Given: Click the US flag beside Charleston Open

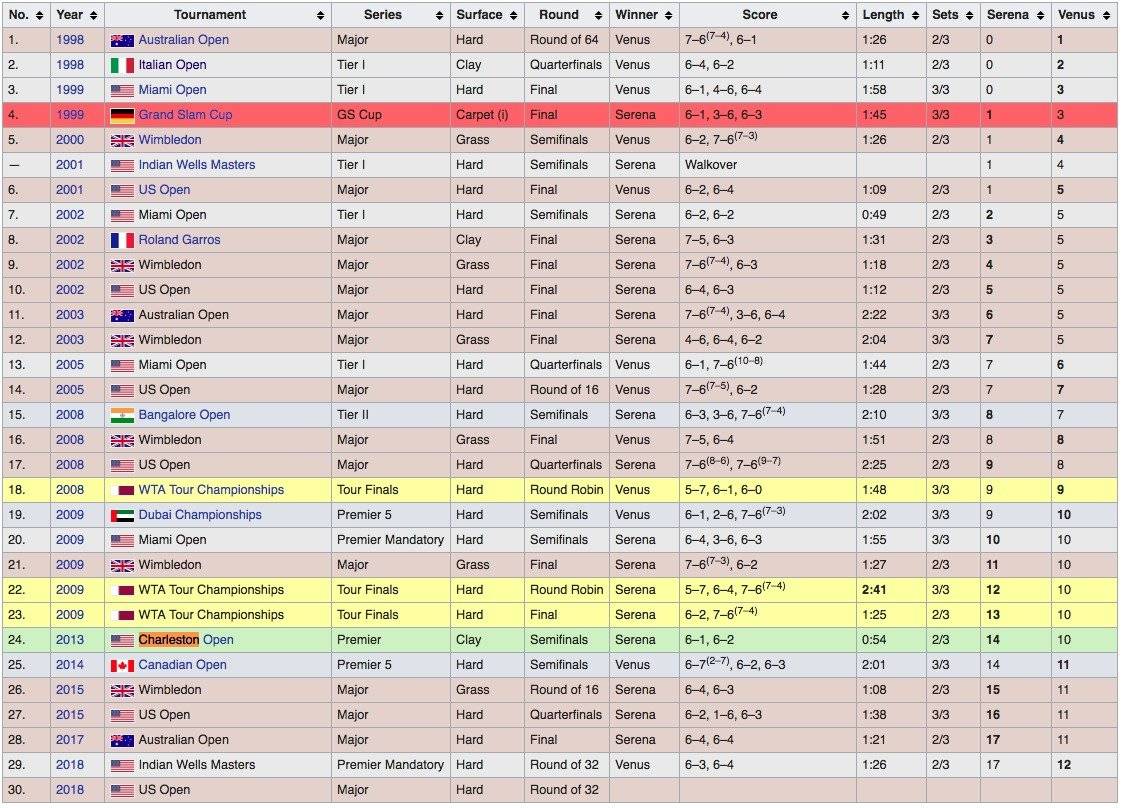Looking at the screenshot, I should click(x=122, y=641).
